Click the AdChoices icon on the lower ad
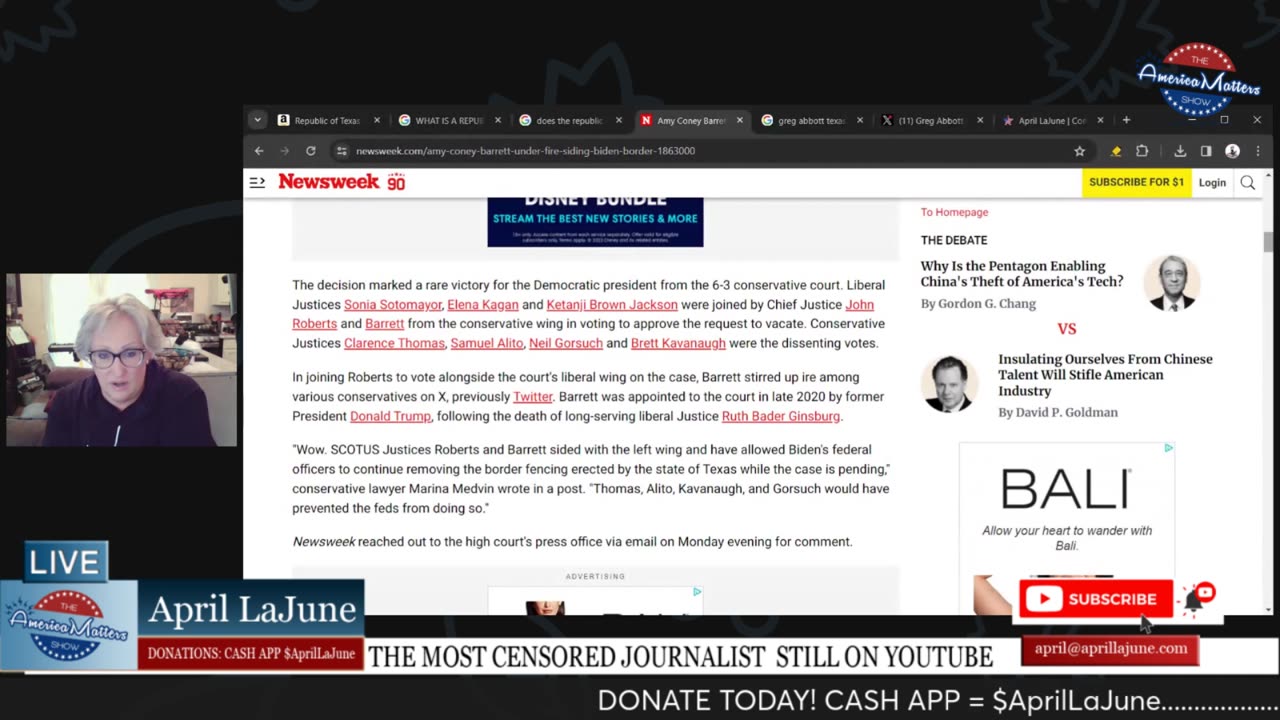The image size is (1280, 720). coord(697,592)
